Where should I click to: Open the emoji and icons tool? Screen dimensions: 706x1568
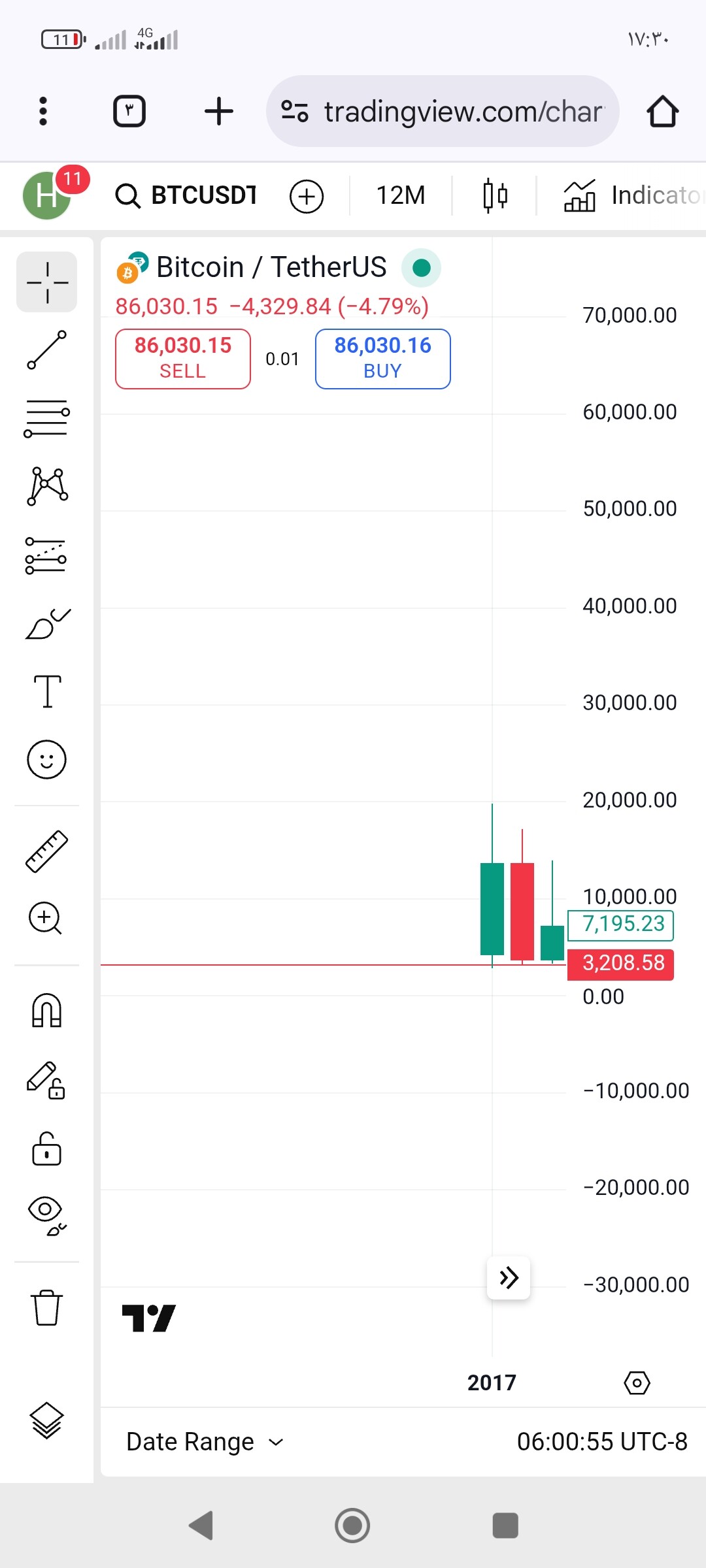pyautogui.click(x=46, y=759)
